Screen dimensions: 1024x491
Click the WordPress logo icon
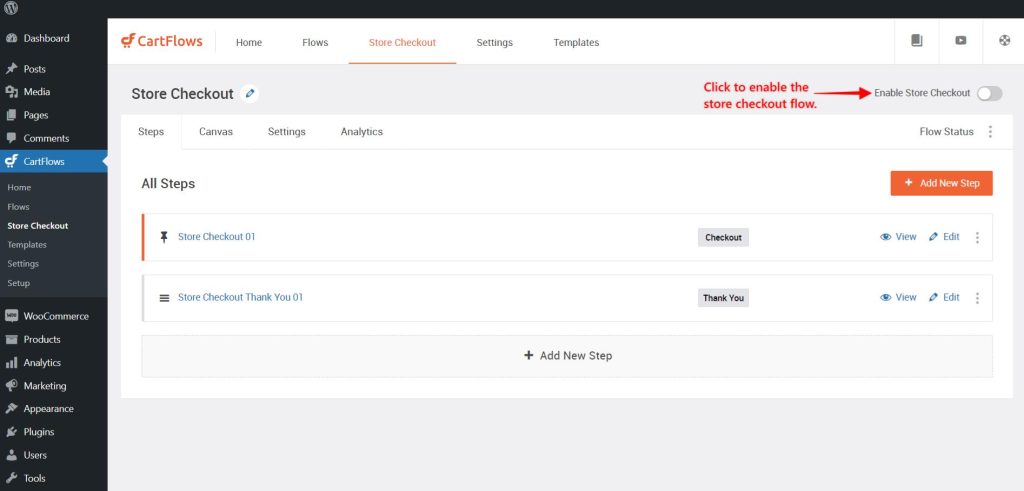[x=11, y=8]
